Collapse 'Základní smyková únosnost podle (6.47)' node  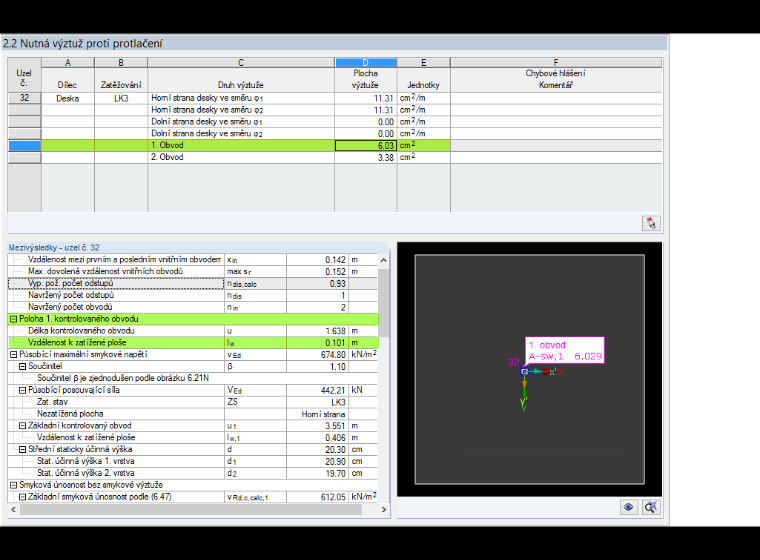22,497
